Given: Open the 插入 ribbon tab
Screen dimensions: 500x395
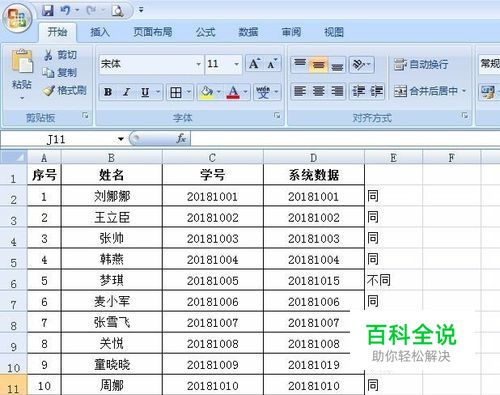Looking at the screenshot, I should click(x=100, y=32).
